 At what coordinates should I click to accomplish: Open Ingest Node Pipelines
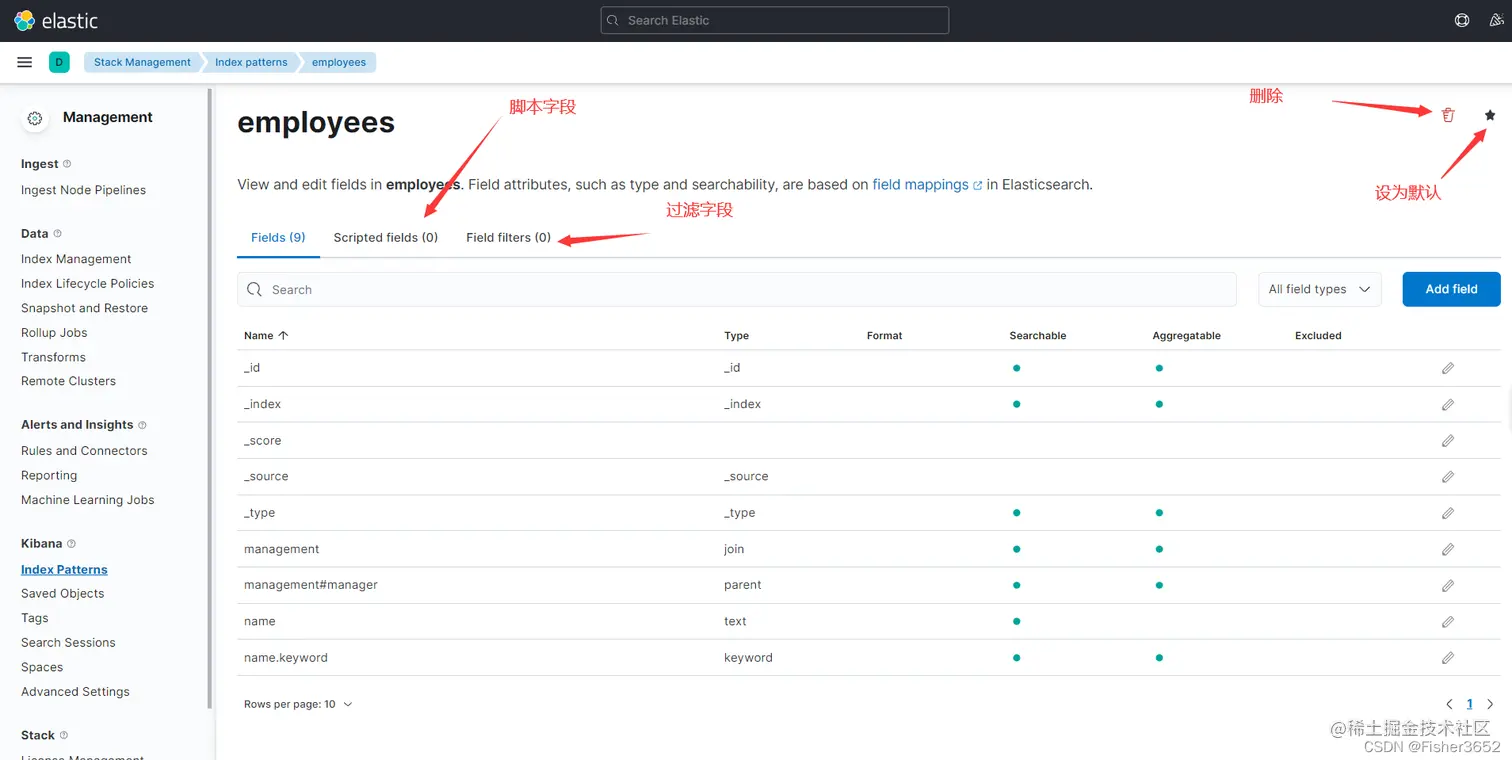coord(83,190)
